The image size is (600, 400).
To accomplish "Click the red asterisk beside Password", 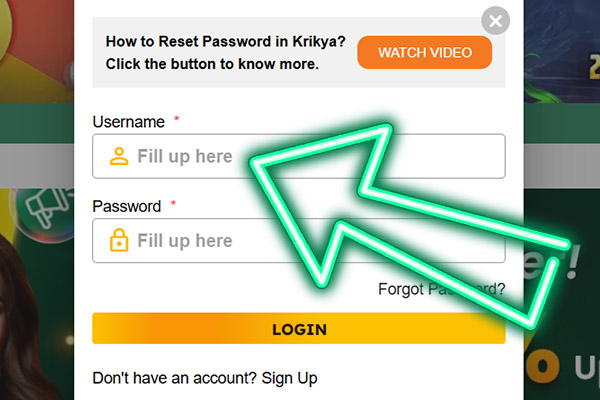I will pos(173,205).
